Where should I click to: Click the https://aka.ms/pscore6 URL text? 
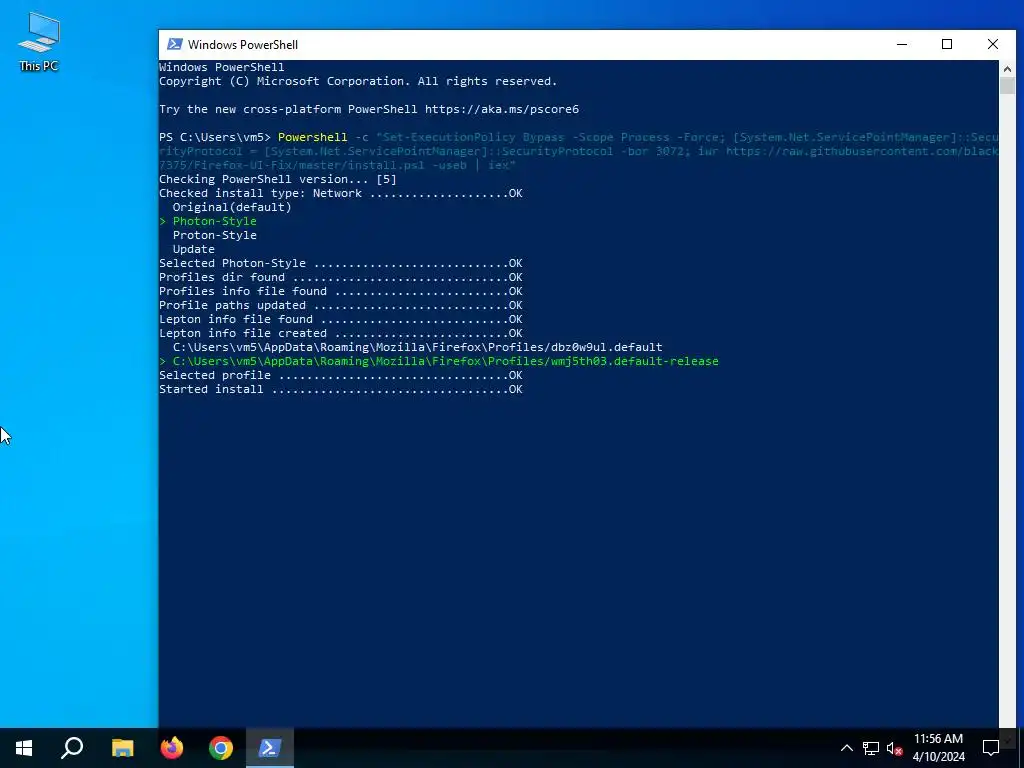[x=502, y=109]
